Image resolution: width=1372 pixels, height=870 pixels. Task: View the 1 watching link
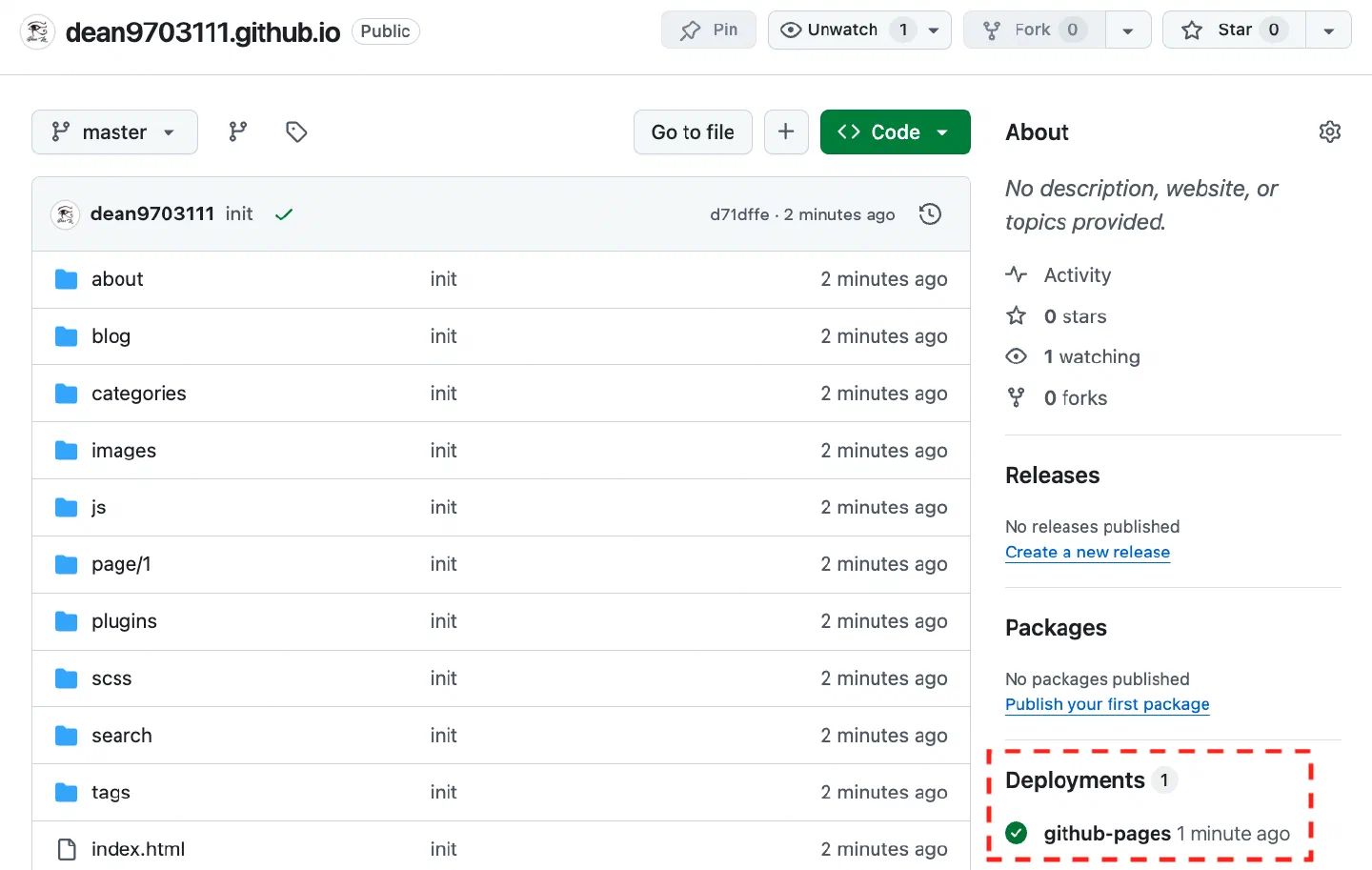click(1092, 356)
